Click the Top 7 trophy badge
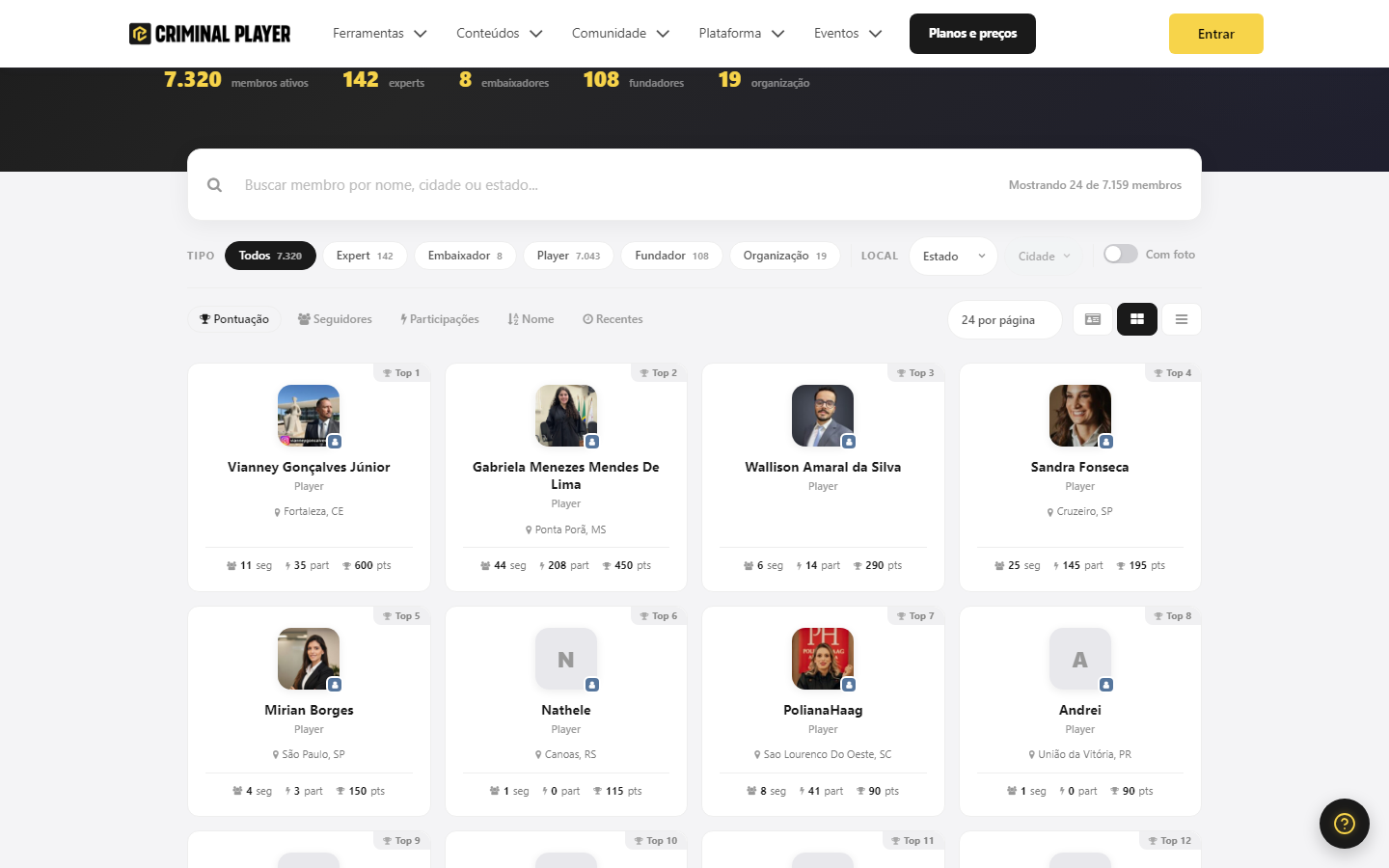1389x868 pixels. (x=915, y=616)
